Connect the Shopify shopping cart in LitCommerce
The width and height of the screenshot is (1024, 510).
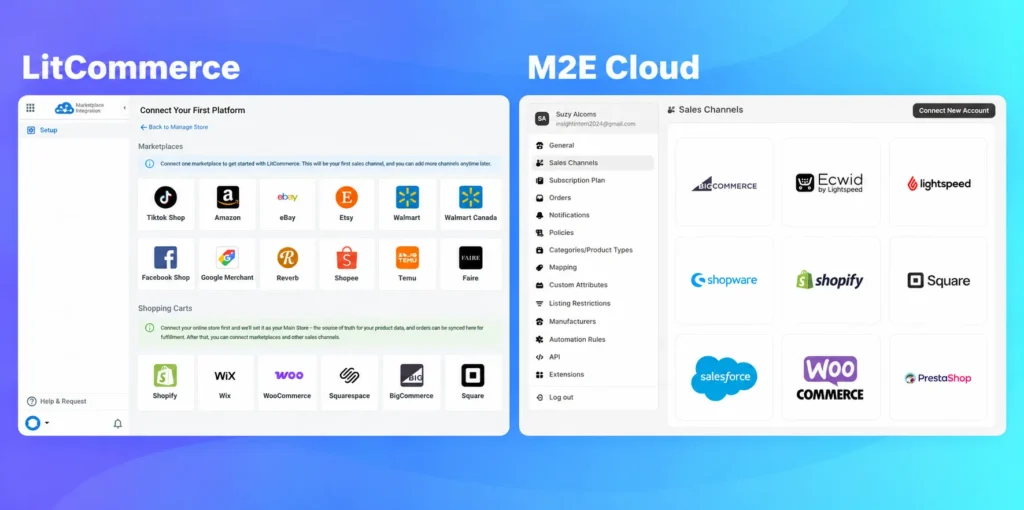coord(165,382)
